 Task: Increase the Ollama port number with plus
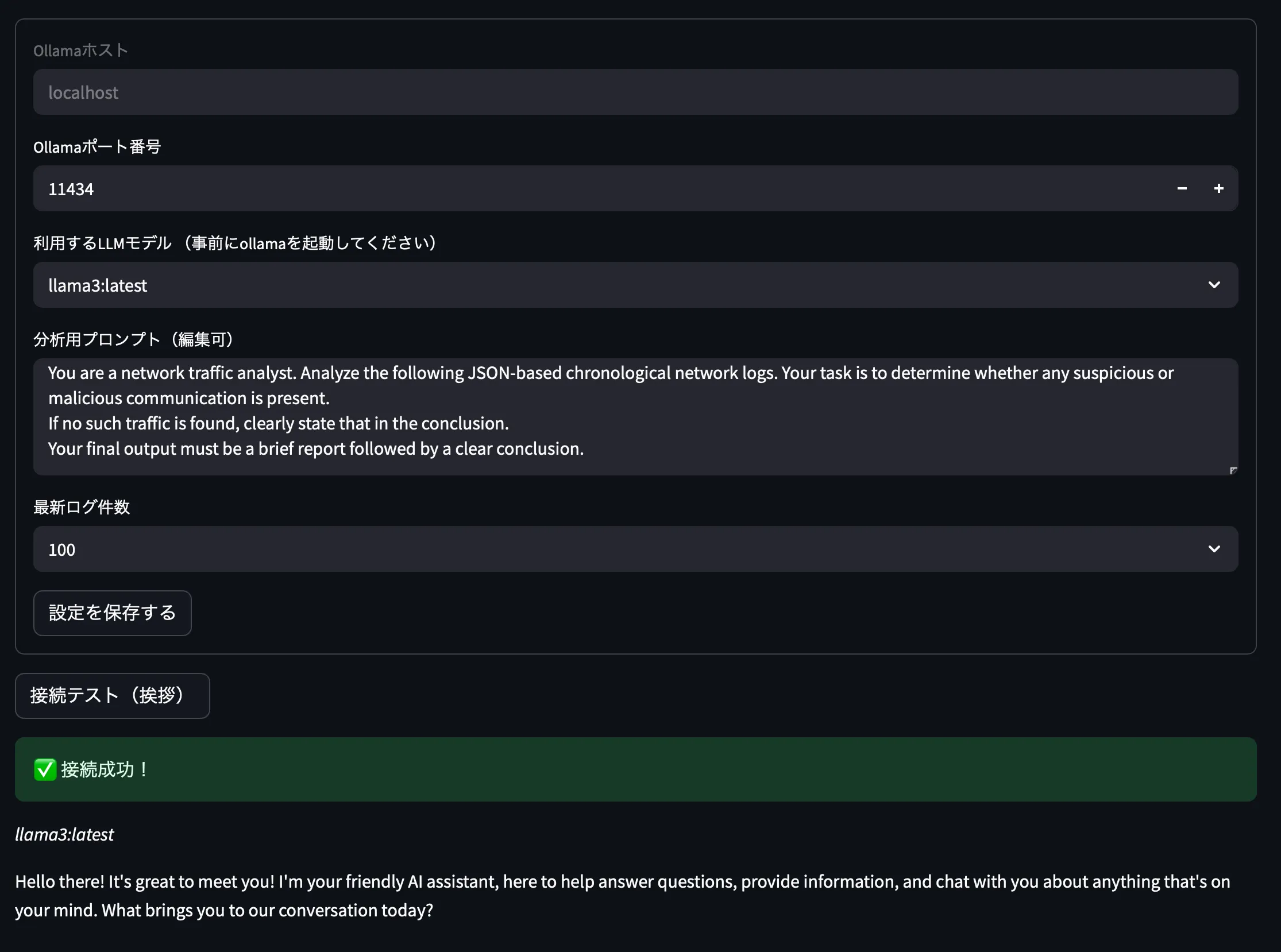(1219, 188)
